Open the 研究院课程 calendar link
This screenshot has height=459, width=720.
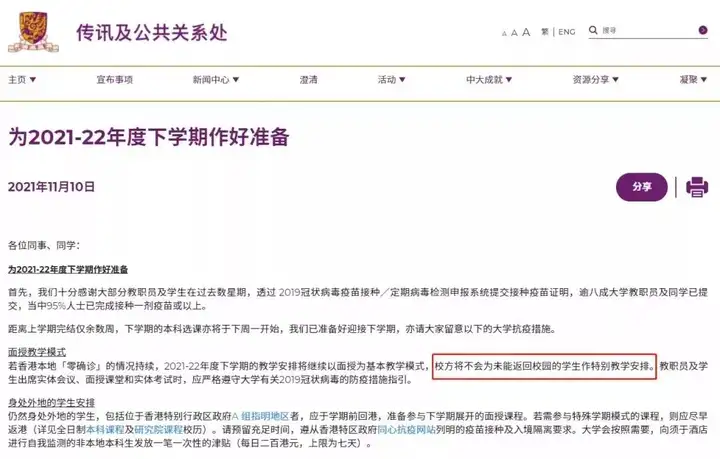pos(159,430)
